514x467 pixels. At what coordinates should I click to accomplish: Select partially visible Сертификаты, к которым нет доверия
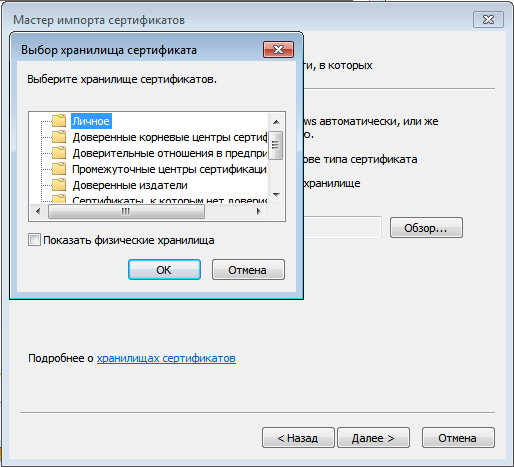[170, 200]
